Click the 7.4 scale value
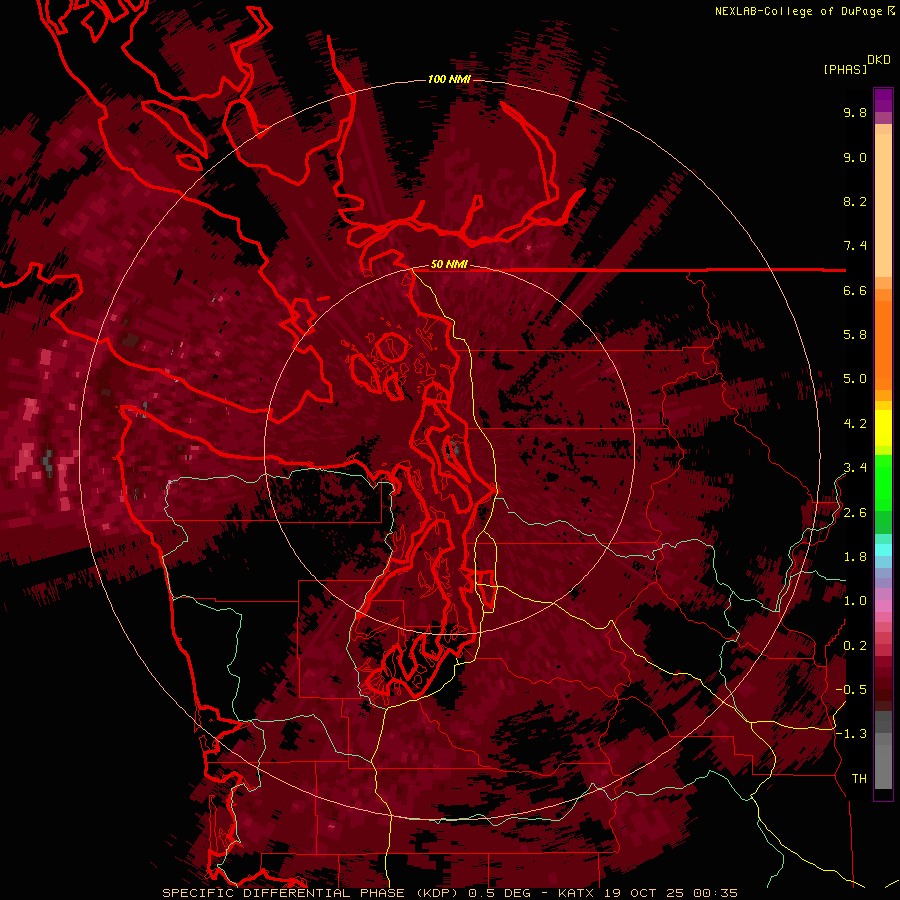Image resolution: width=900 pixels, height=900 pixels. pyautogui.click(x=855, y=246)
